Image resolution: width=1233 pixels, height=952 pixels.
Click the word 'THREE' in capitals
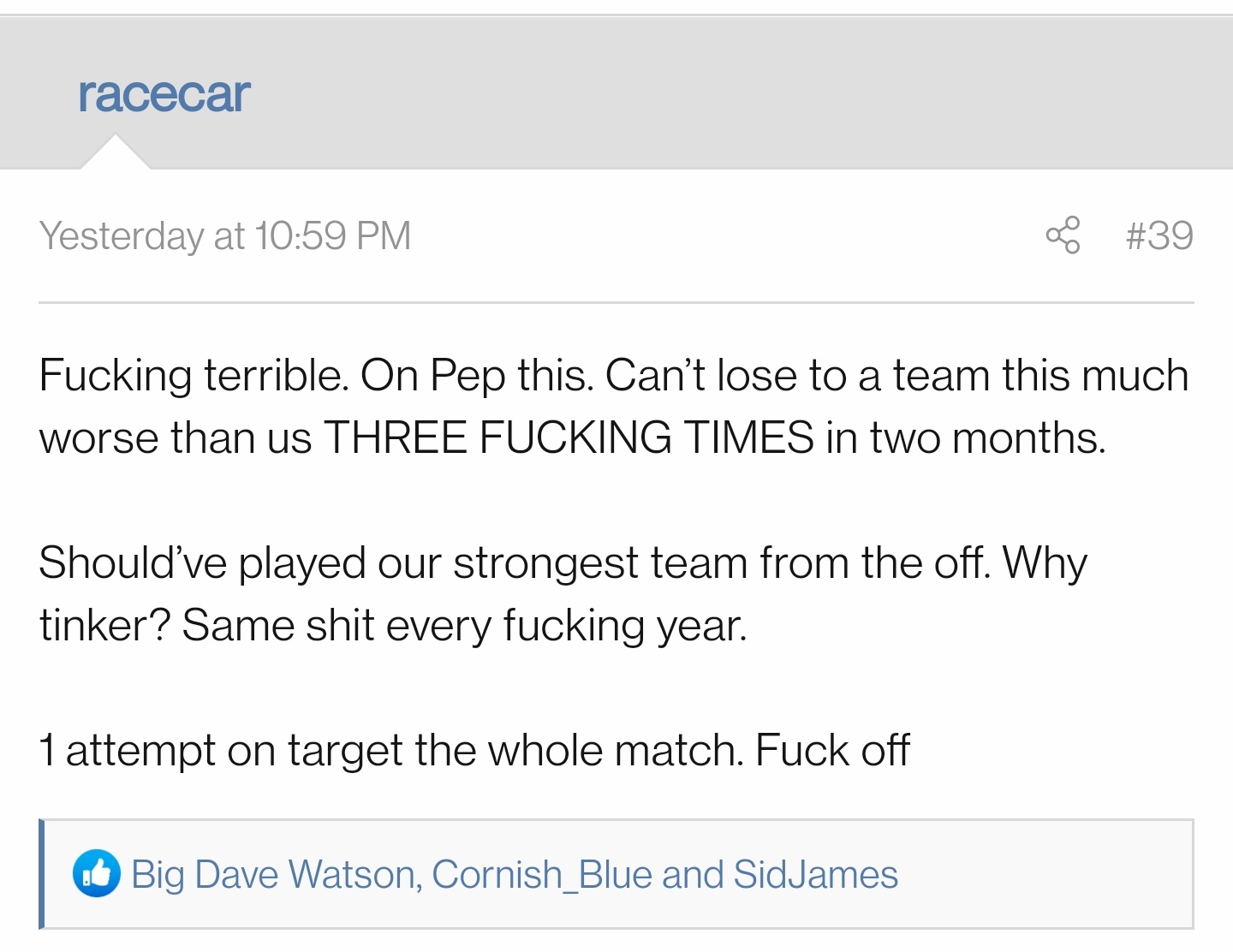coord(396,437)
